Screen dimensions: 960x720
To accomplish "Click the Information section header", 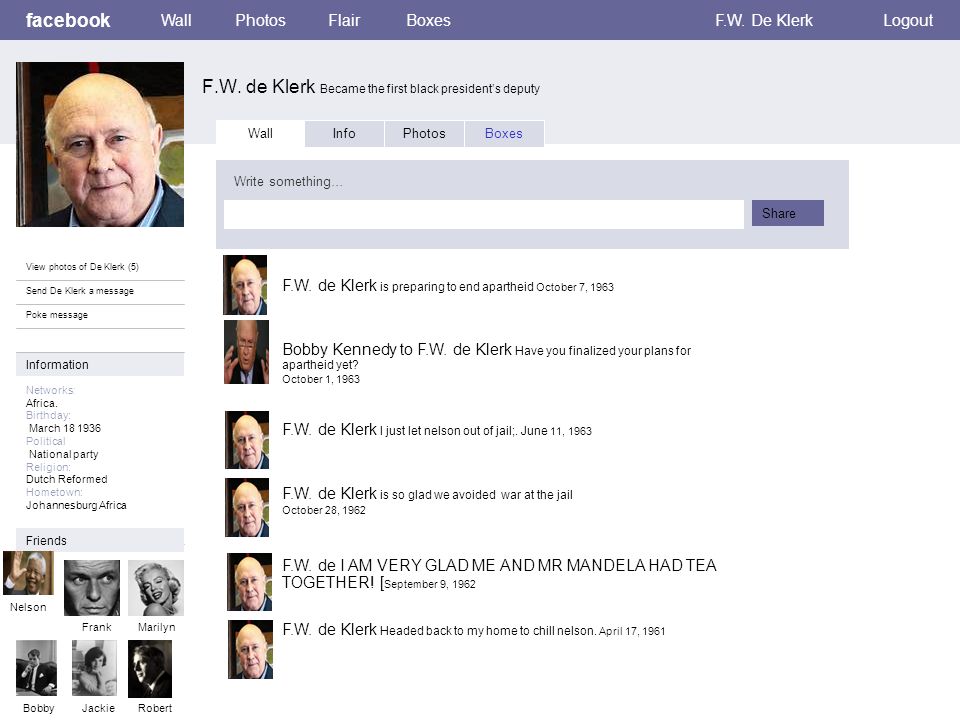I will pyautogui.click(x=100, y=365).
